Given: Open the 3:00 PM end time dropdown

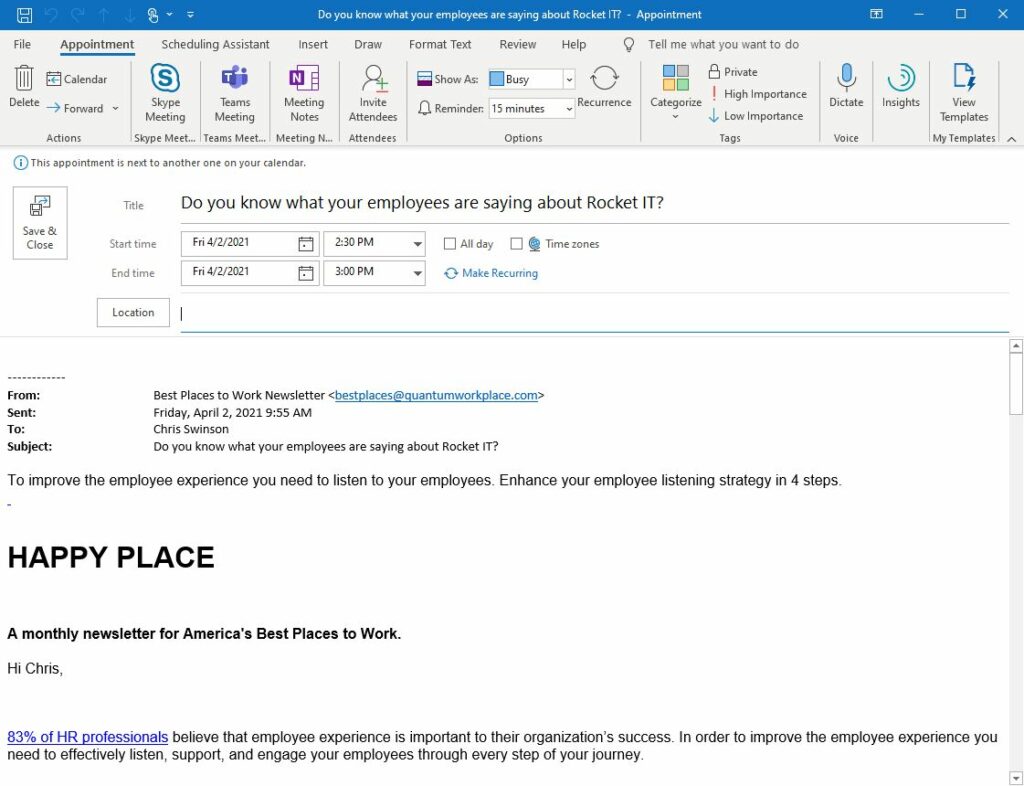Looking at the screenshot, I should (417, 273).
